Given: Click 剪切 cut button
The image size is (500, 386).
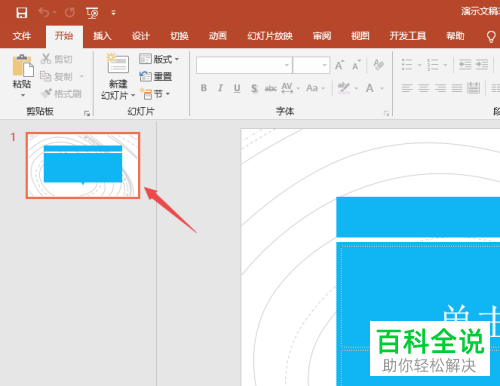Looking at the screenshot, I should [57, 59].
